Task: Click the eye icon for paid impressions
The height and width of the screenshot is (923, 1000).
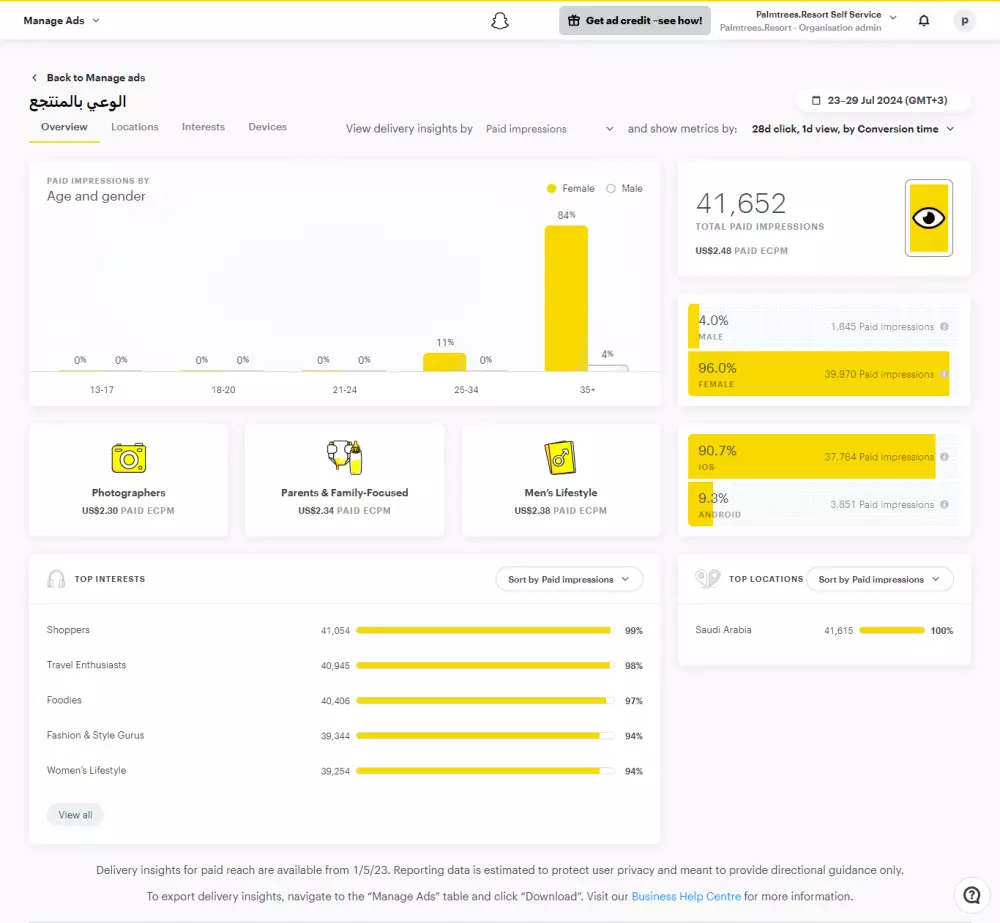Action: 929,218
